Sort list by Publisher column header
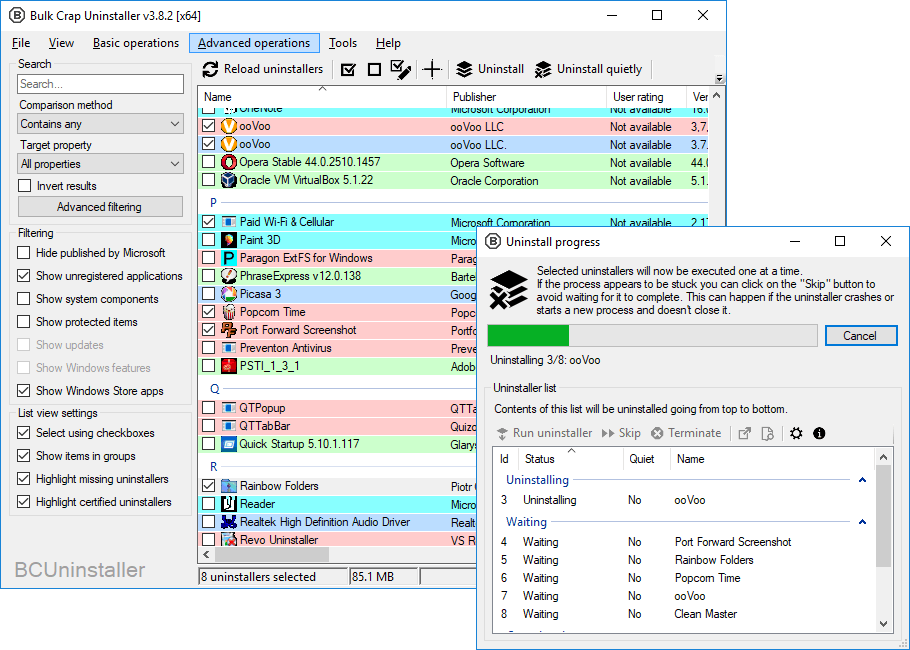The height and width of the screenshot is (650, 910). [526, 97]
